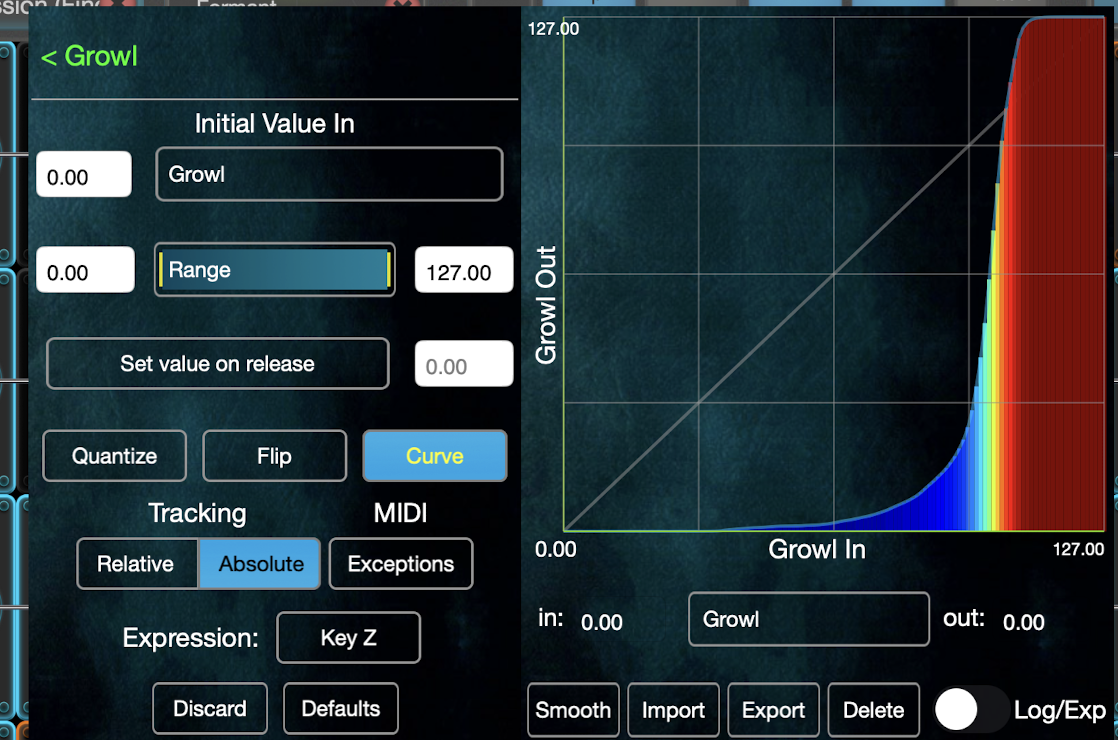Open the Growl curve selector below graph

[x=809, y=620]
